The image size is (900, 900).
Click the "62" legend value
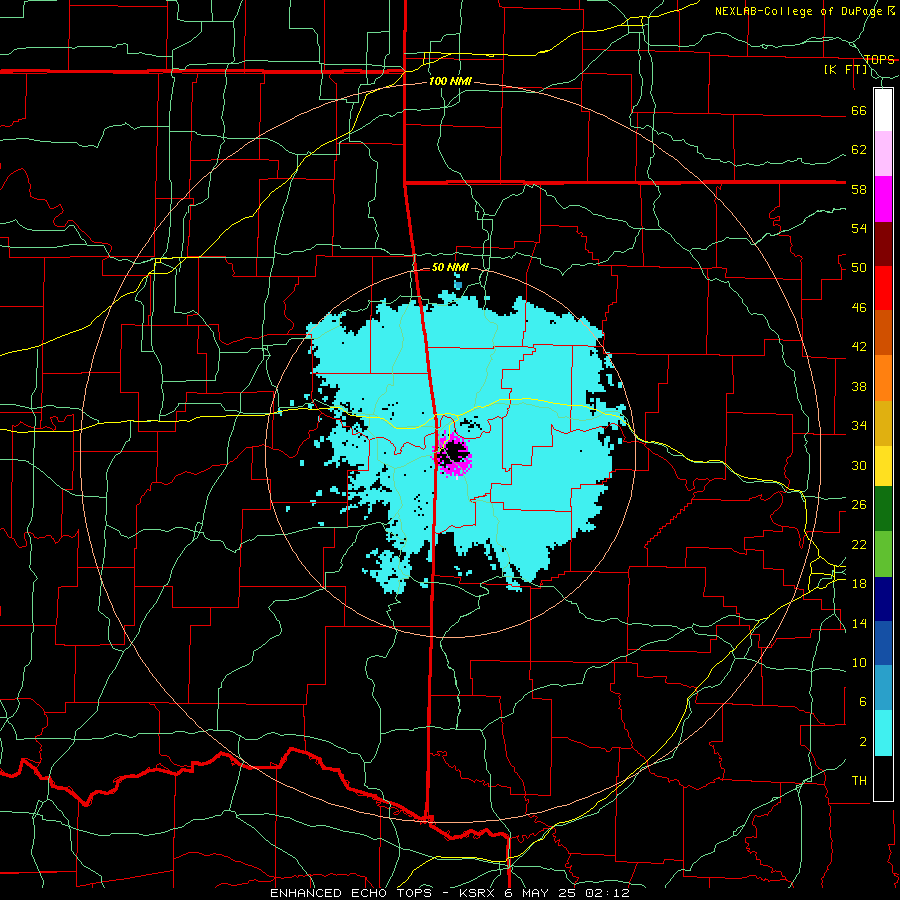click(x=859, y=149)
